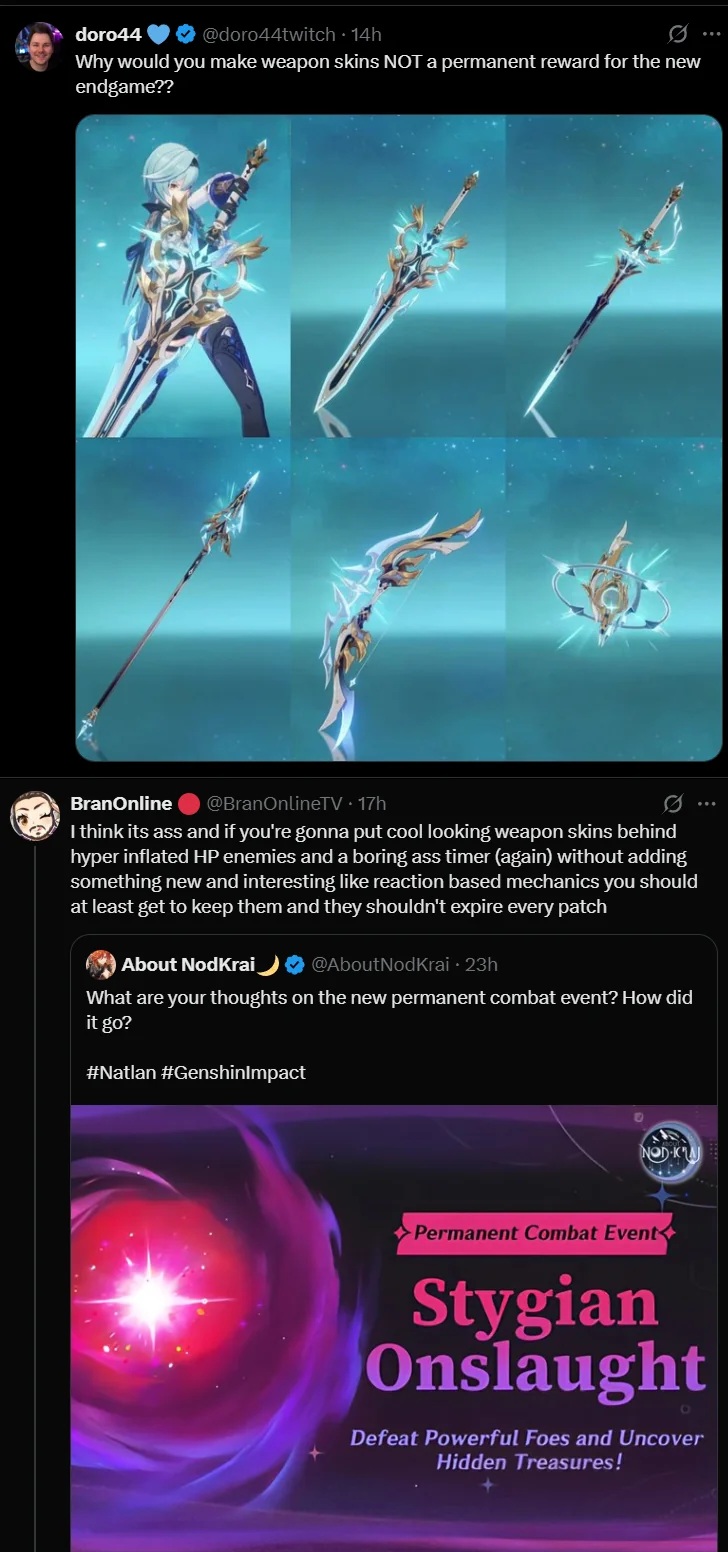This screenshot has height=1552, width=728.
Task: Click About NodKrai's verified badge
Action: click(x=295, y=965)
